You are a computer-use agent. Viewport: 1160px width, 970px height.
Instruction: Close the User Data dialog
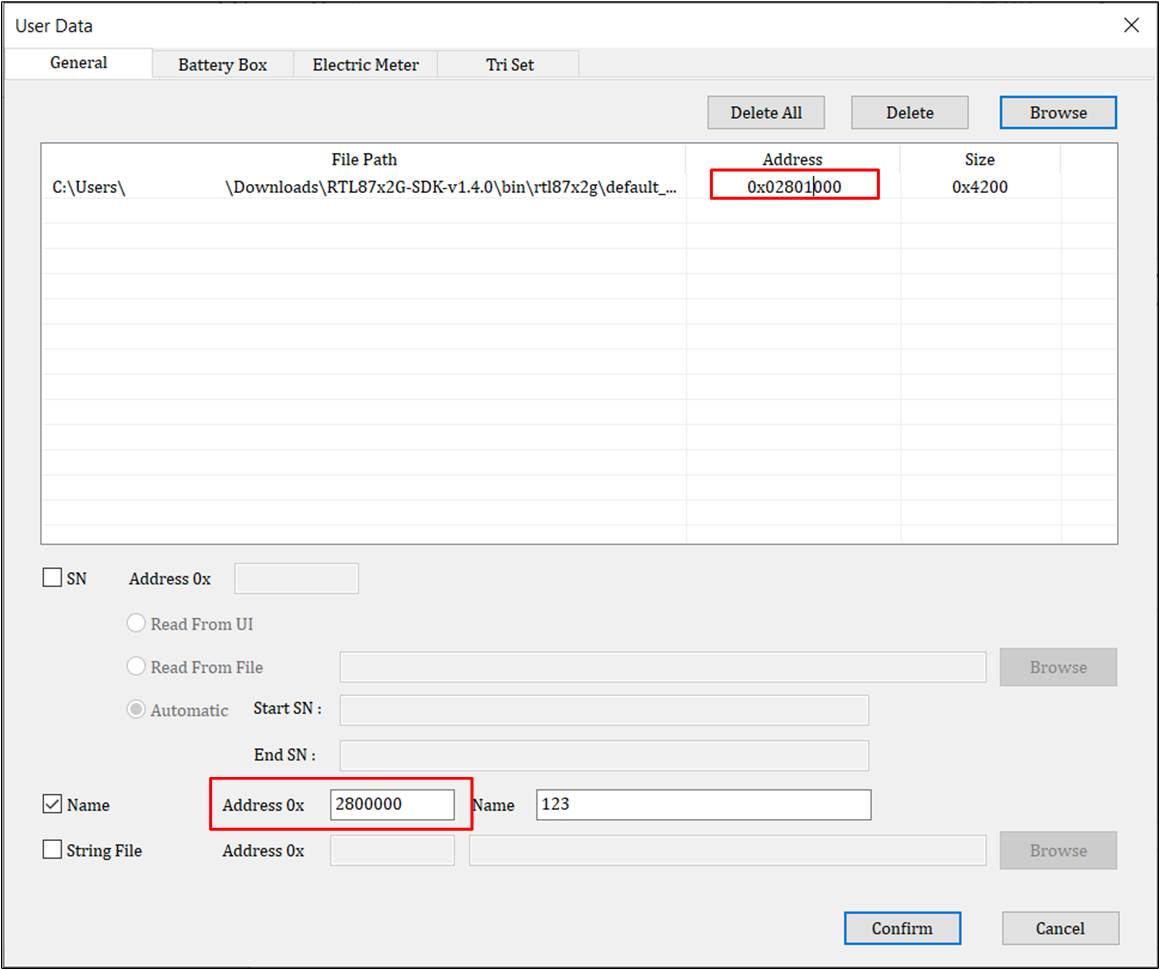pos(1131,26)
